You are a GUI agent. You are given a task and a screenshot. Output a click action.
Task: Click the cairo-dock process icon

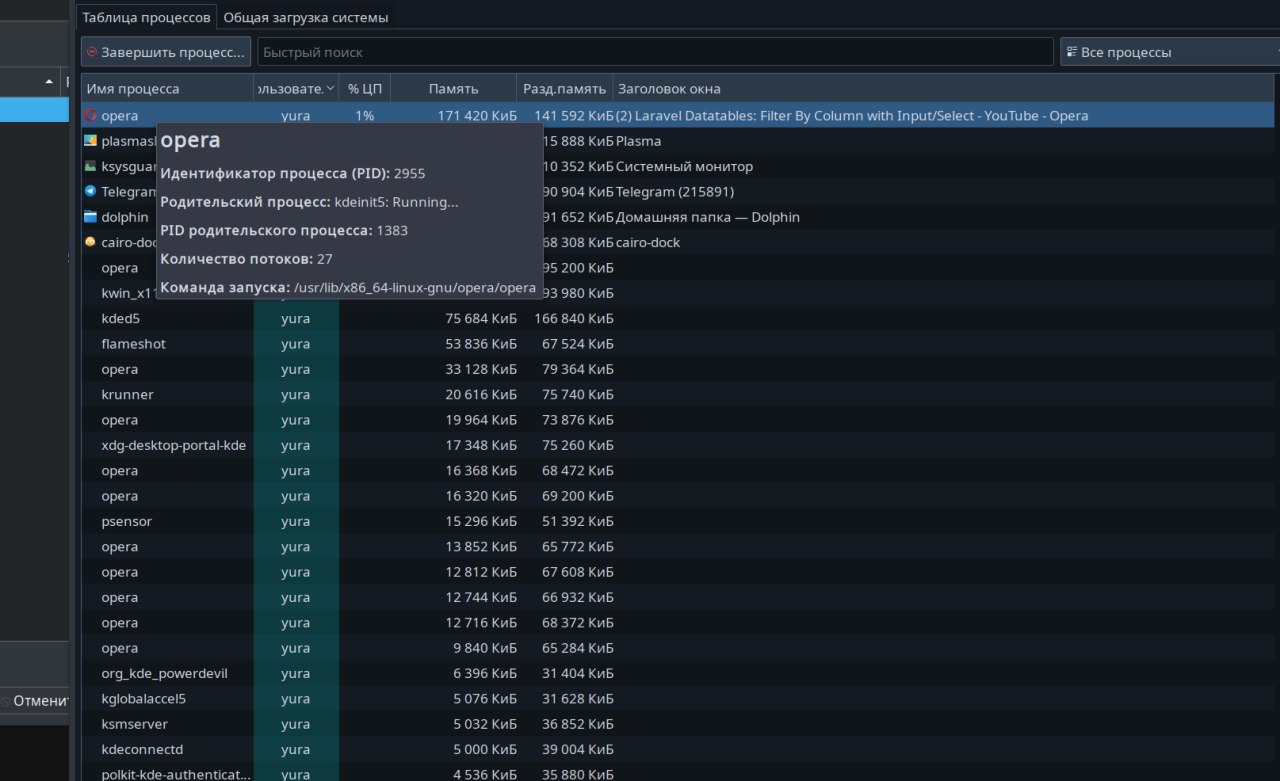(x=90, y=242)
